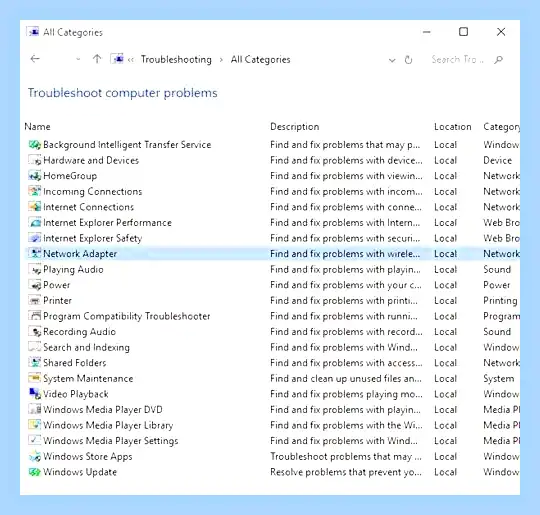The height and width of the screenshot is (515, 540).
Task: Click 'Find and clean up unused files an...' description
Action: (x=346, y=379)
